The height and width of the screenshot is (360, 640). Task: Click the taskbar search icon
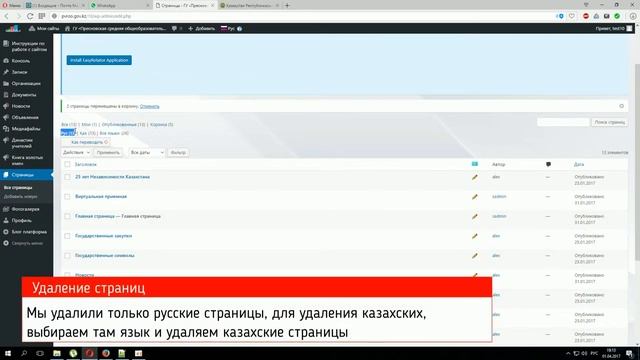[24, 353]
